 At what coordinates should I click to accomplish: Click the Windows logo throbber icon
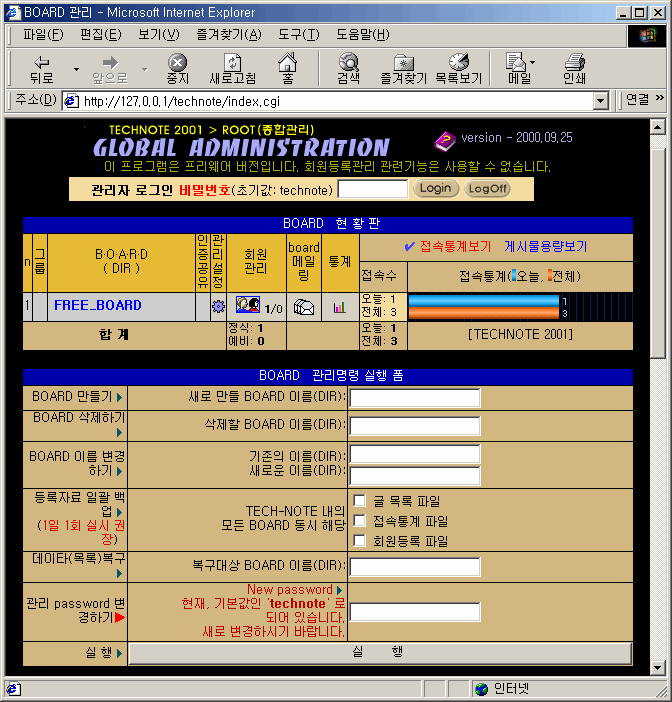(646, 35)
